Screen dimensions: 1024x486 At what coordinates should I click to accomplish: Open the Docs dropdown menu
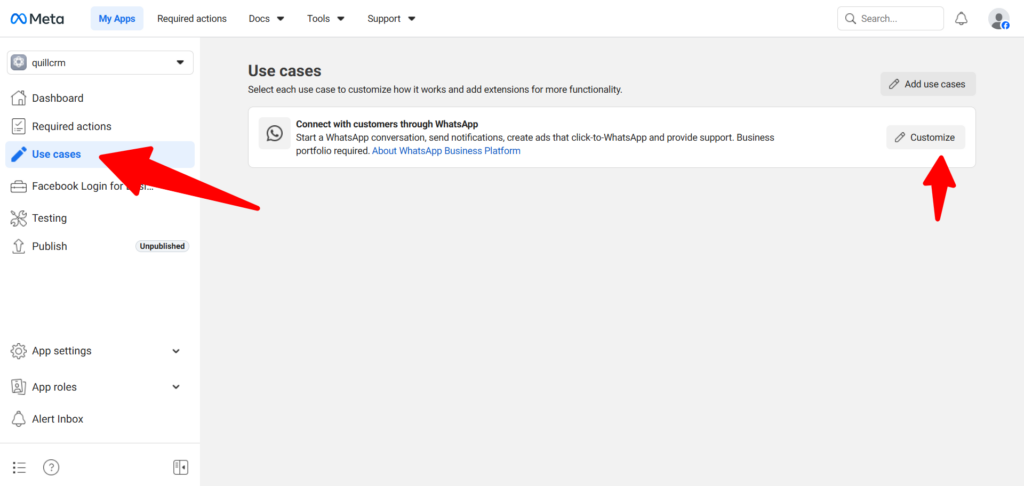pyautogui.click(x=266, y=18)
